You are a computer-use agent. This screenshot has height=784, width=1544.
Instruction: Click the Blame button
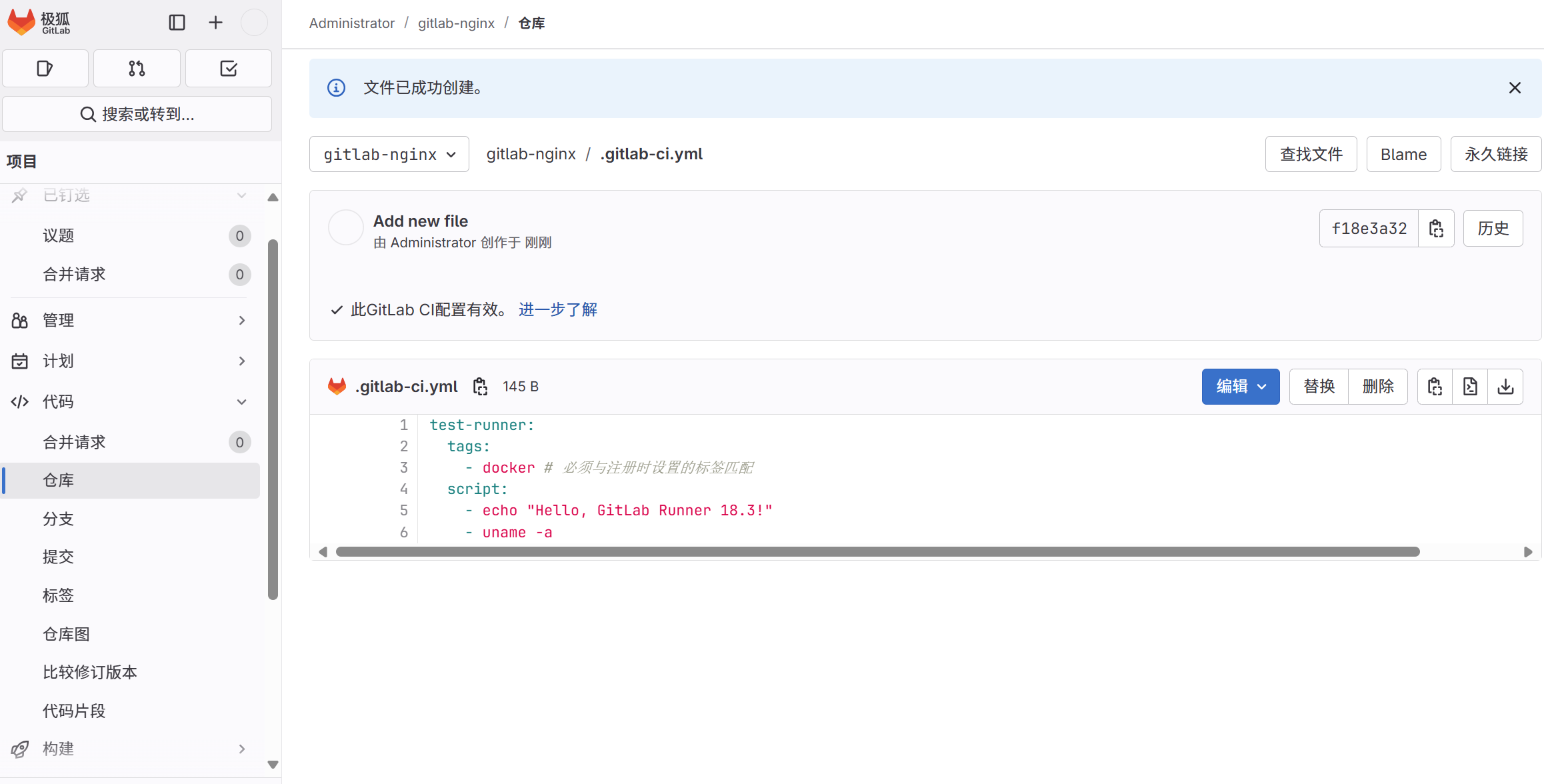[1403, 154]
